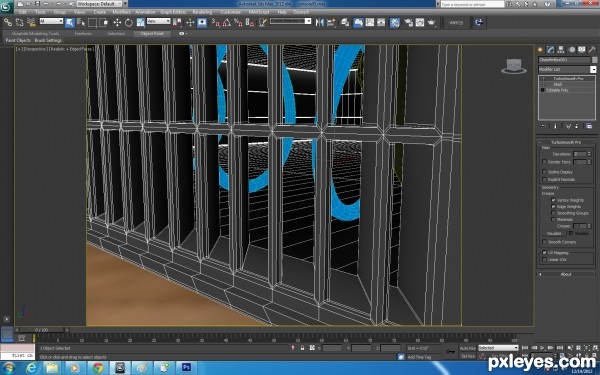This screenshot has height=375, width=600.
Task: Open the selection filter All dropdown
Action: click(51, 21)
